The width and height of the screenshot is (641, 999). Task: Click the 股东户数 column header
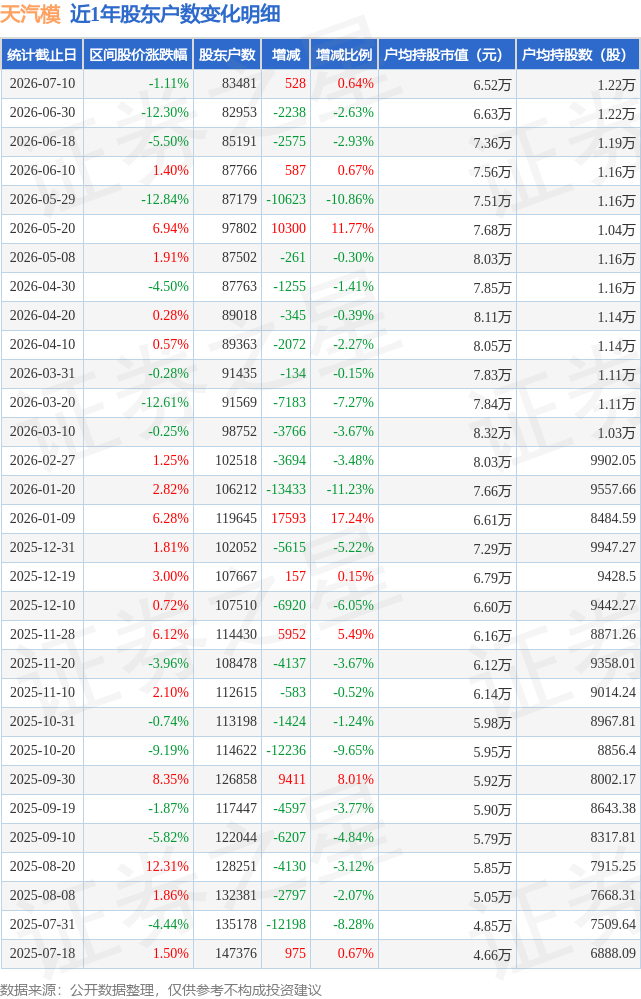[x=227, y=55]
